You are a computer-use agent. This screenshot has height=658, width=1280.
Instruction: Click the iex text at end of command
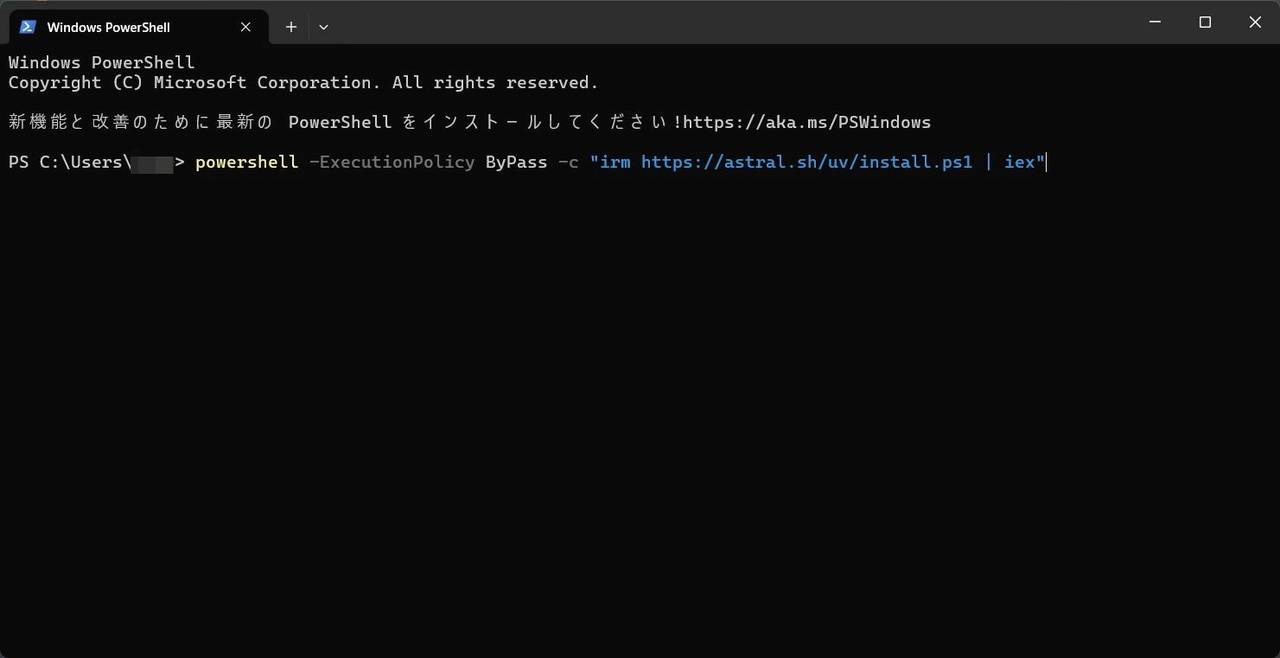pos(1019,162)
